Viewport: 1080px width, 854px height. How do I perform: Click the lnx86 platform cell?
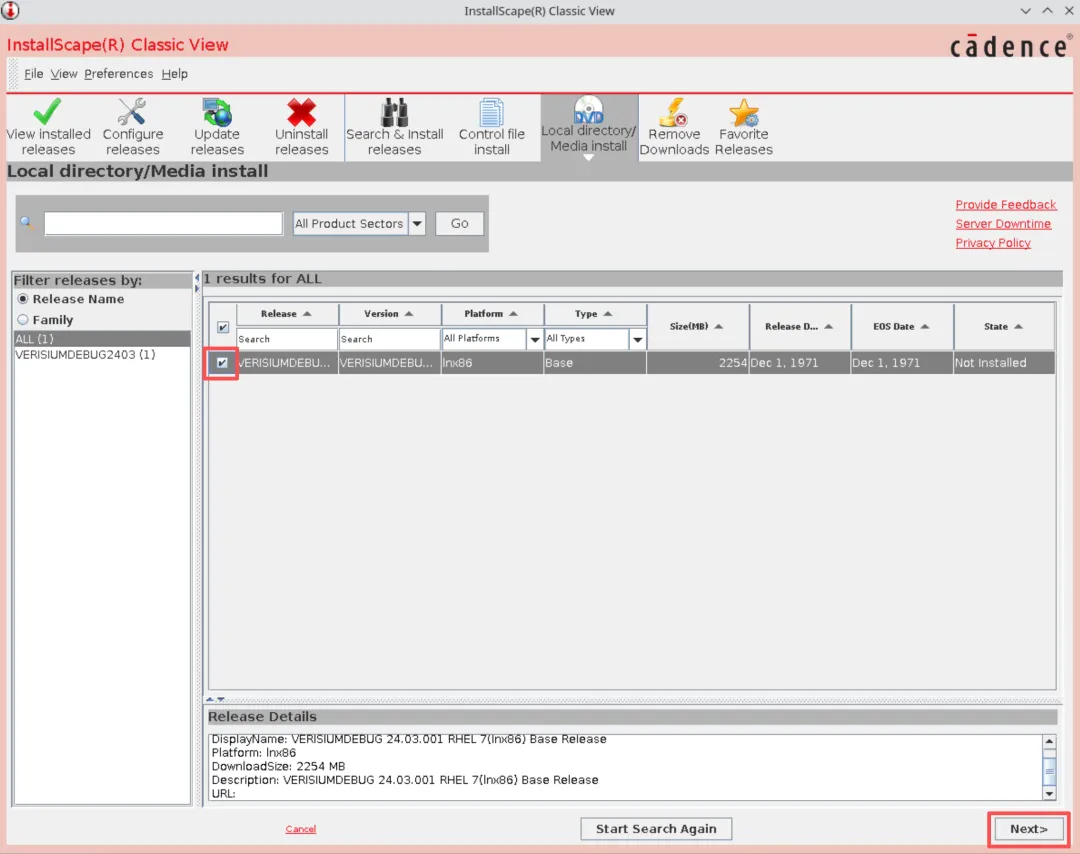pos(492,363)
